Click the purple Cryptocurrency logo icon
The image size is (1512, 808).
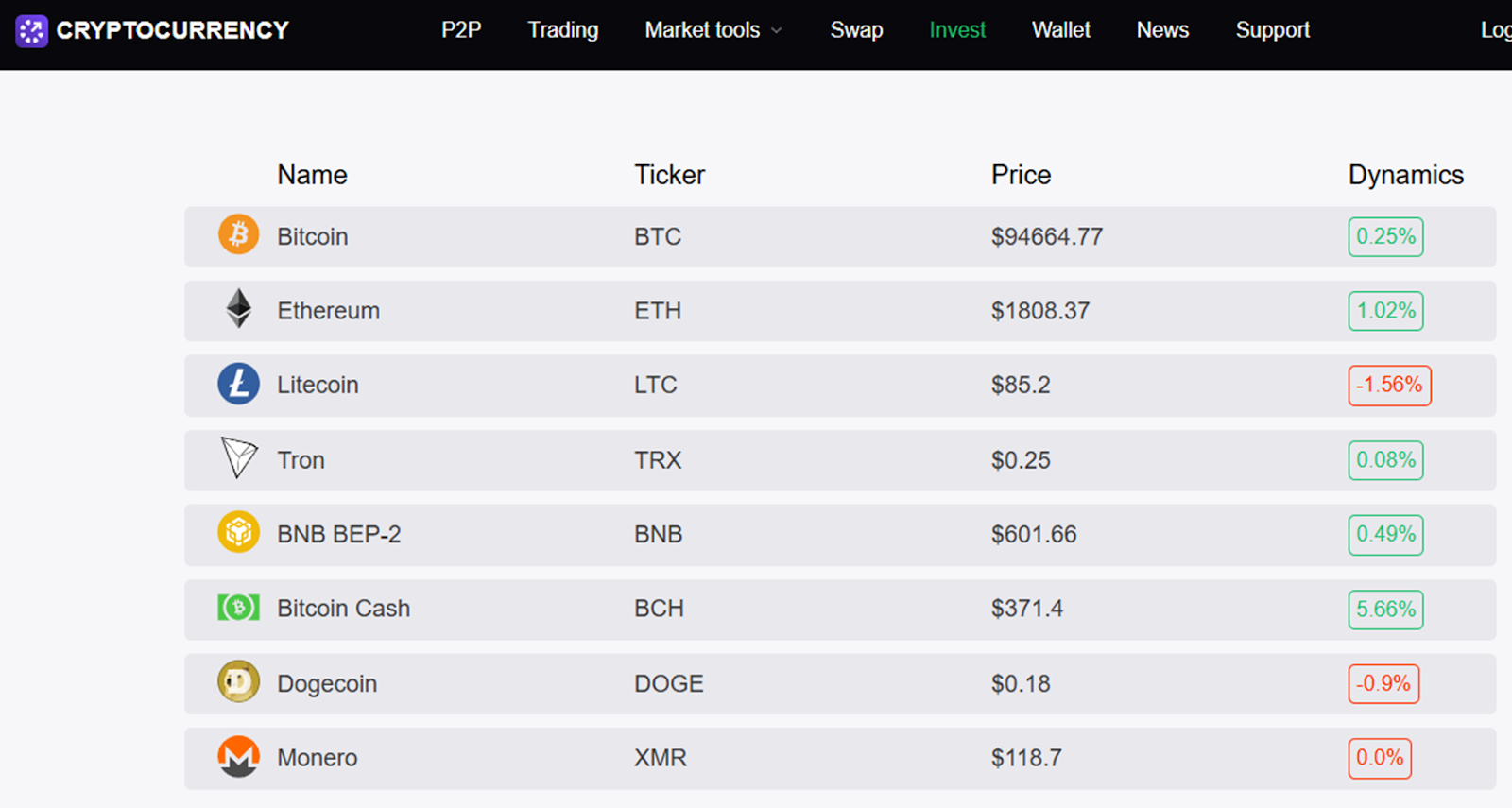tap(31, 31)
